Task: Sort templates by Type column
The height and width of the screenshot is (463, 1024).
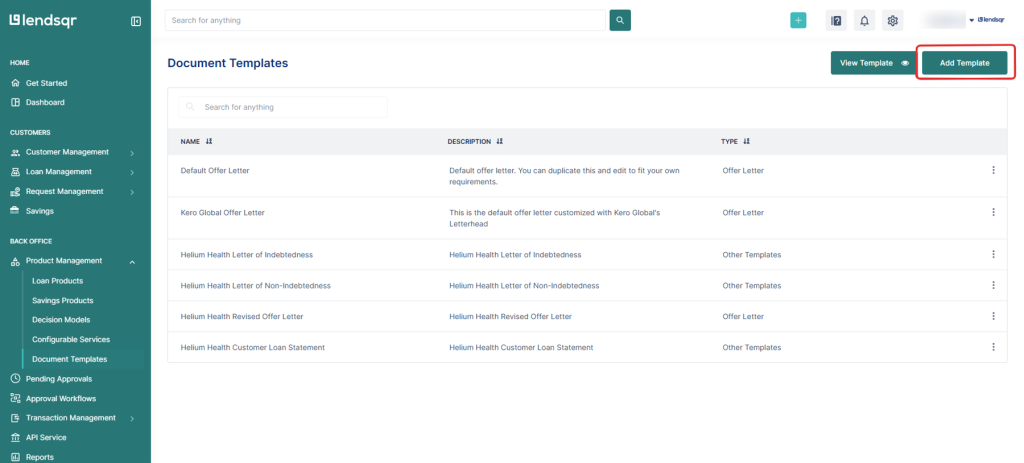Action: pyautogui.click(x=746, y=142)
